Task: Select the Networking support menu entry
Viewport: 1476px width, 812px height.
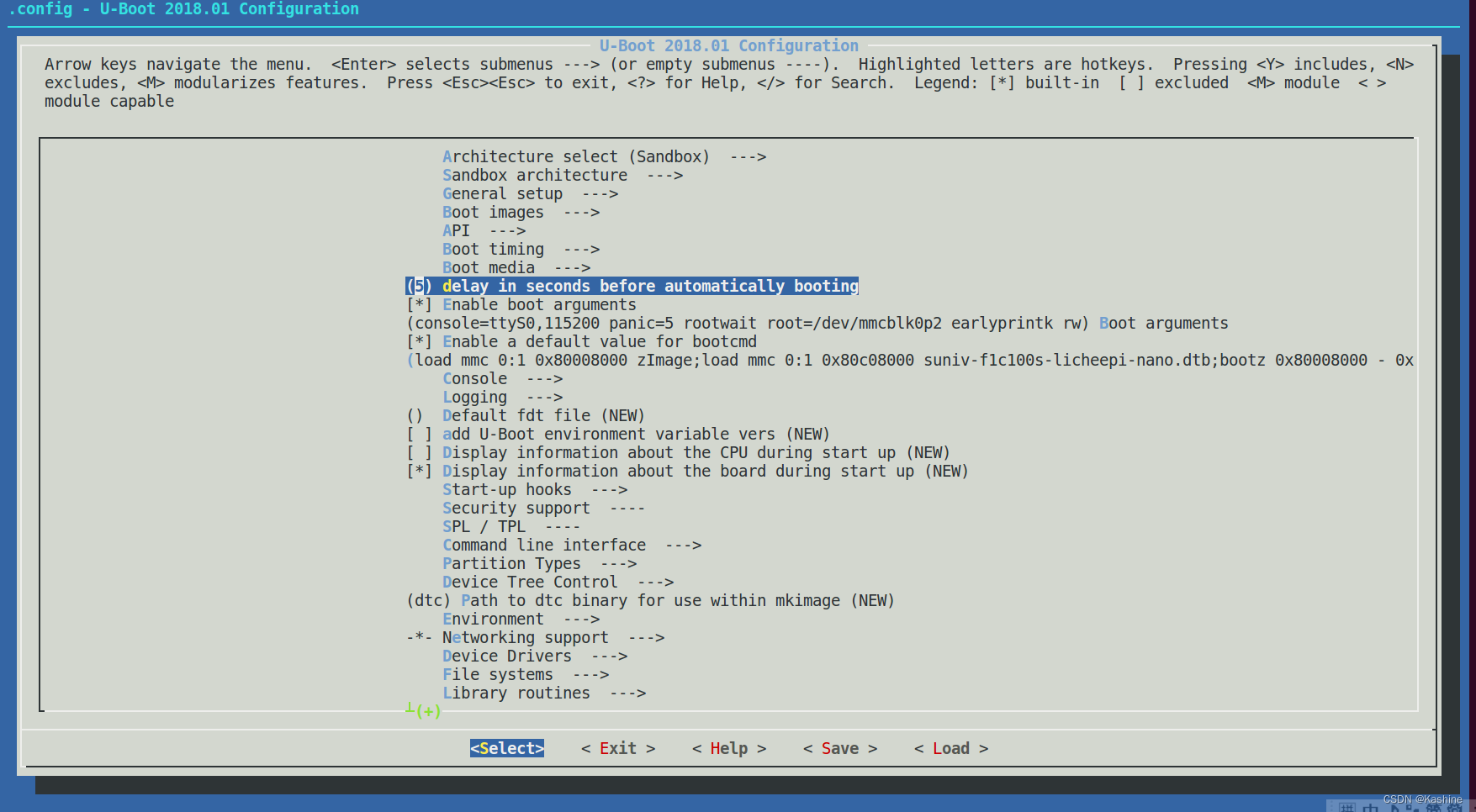Action: coord(525,638)
